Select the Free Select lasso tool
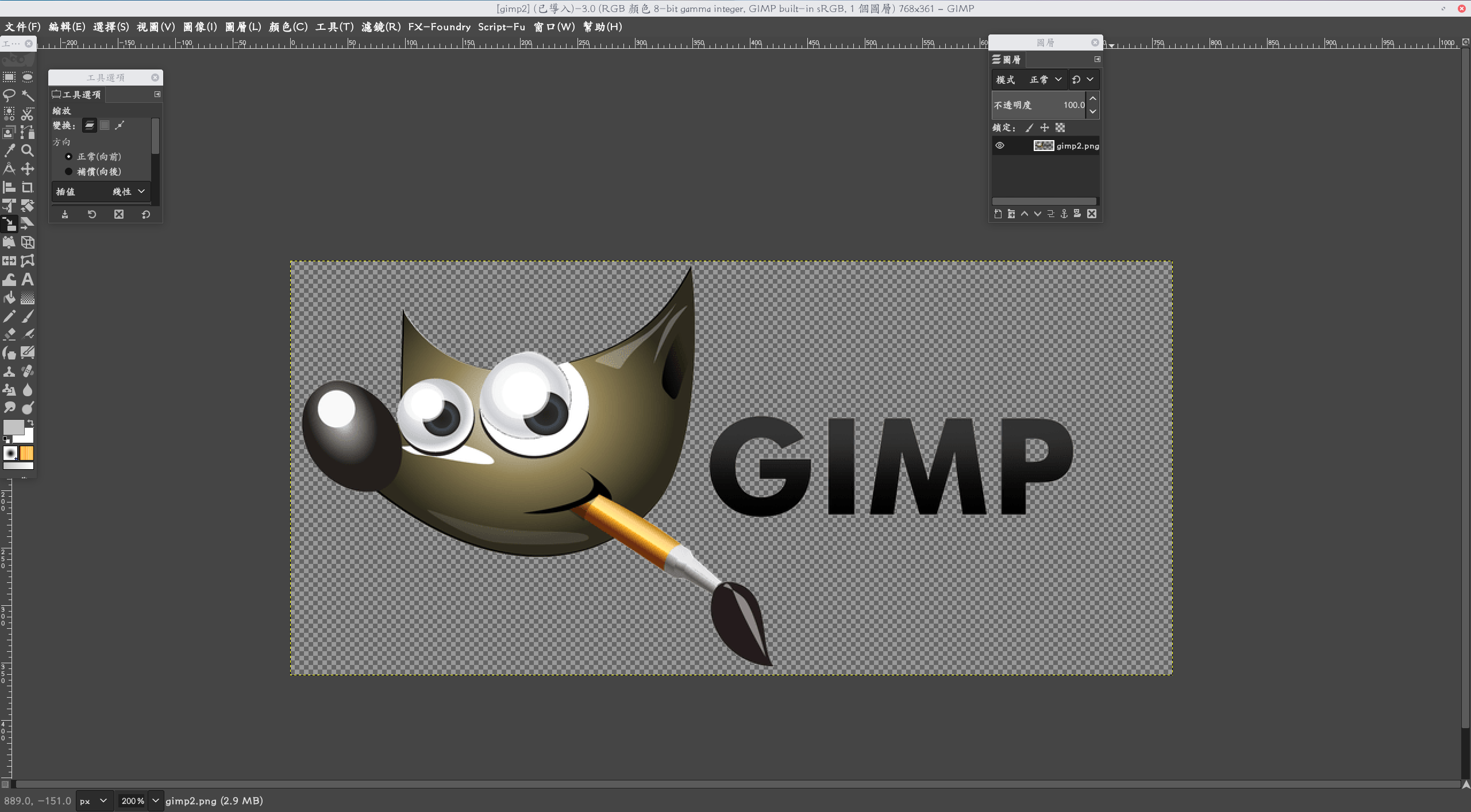The height and width of the screenshot is (812, 1471). point(9,95)
